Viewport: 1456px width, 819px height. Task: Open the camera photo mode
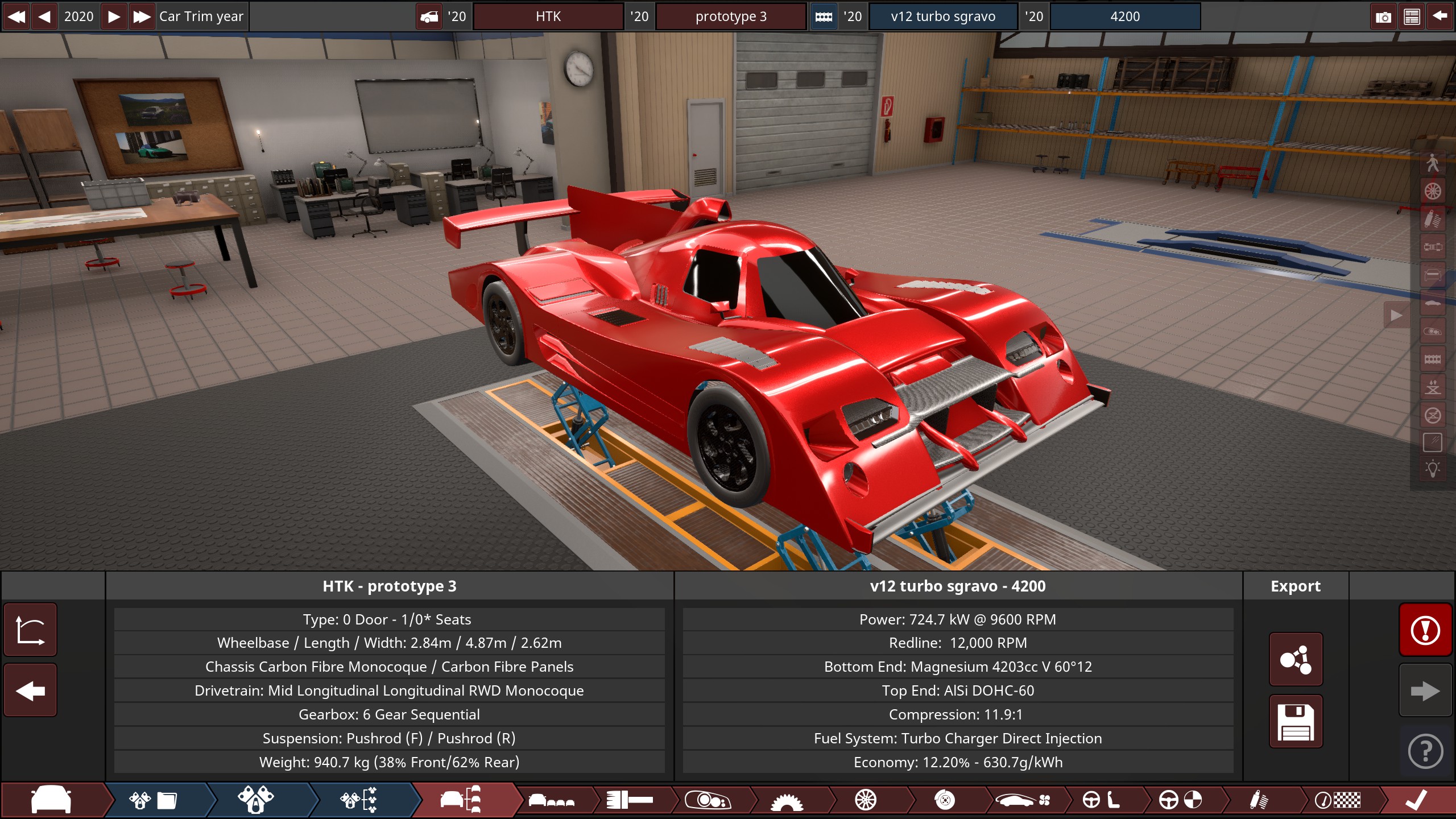point(1383,16)
